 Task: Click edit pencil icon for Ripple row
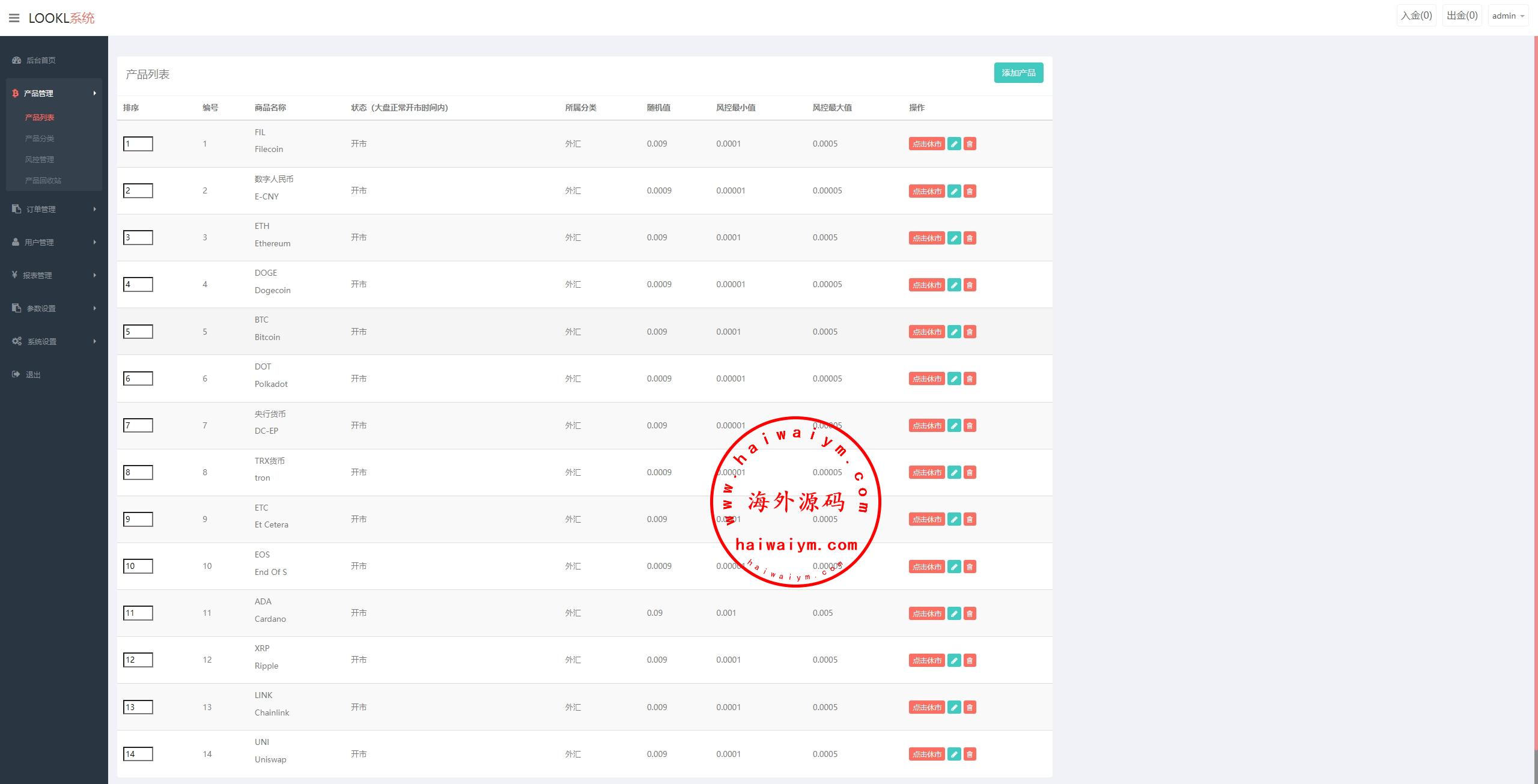pos(953,660)
